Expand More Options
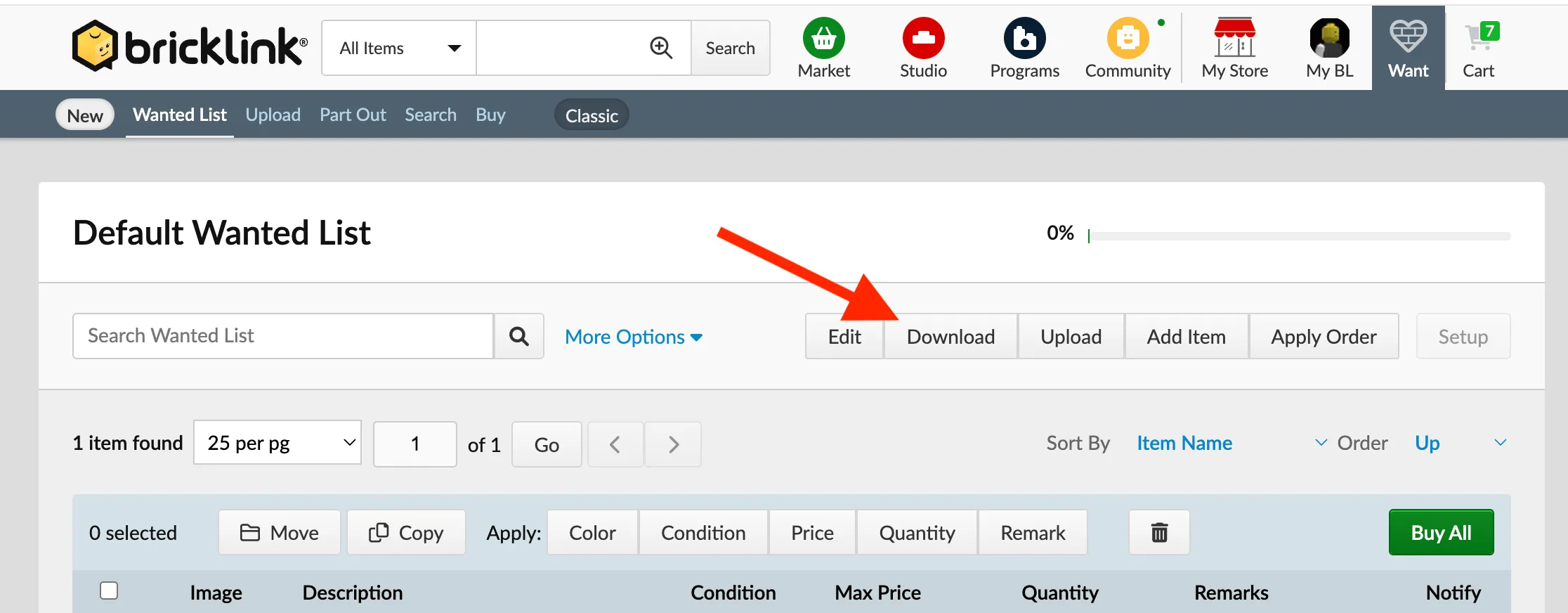1568x613 pixels. [x=634, y=337]
